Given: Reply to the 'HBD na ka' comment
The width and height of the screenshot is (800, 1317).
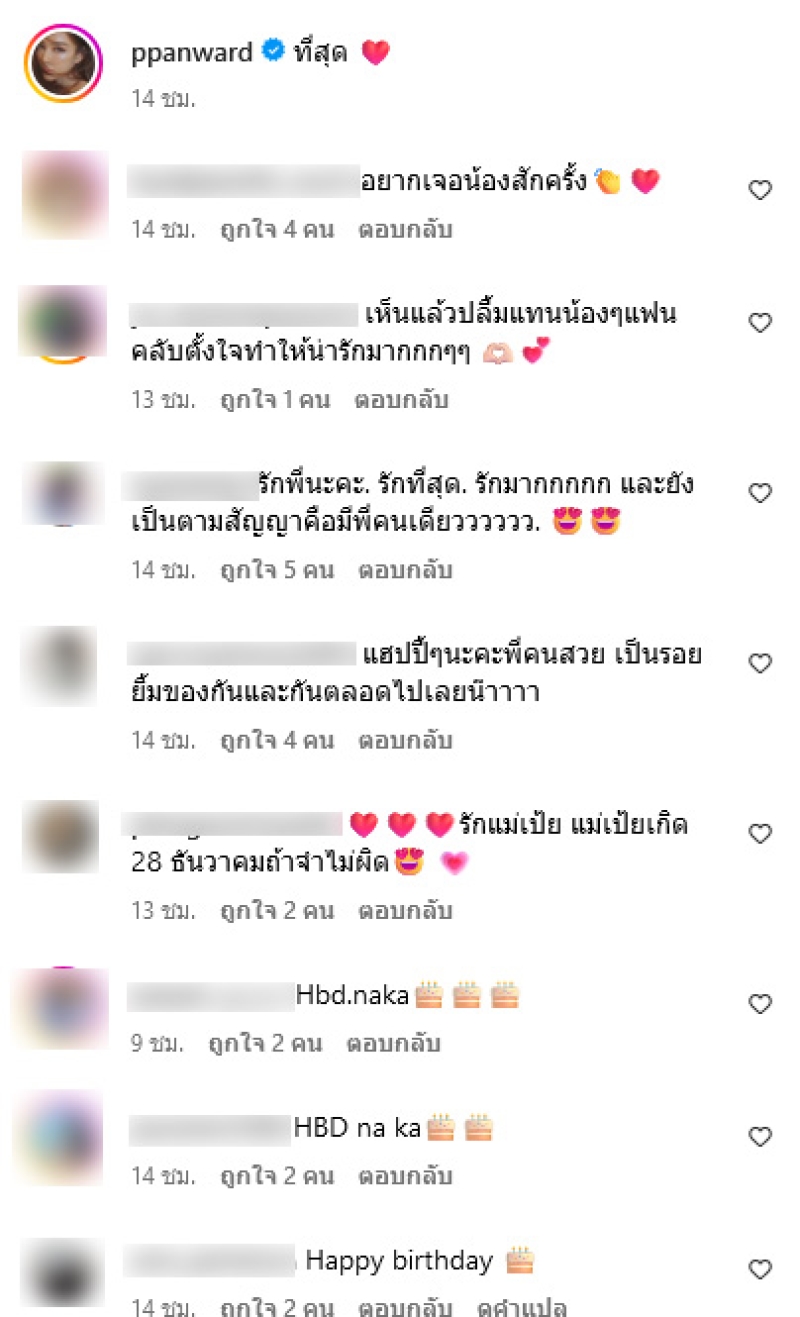Looking at the screenshot, I should (x=405, y=1177).
